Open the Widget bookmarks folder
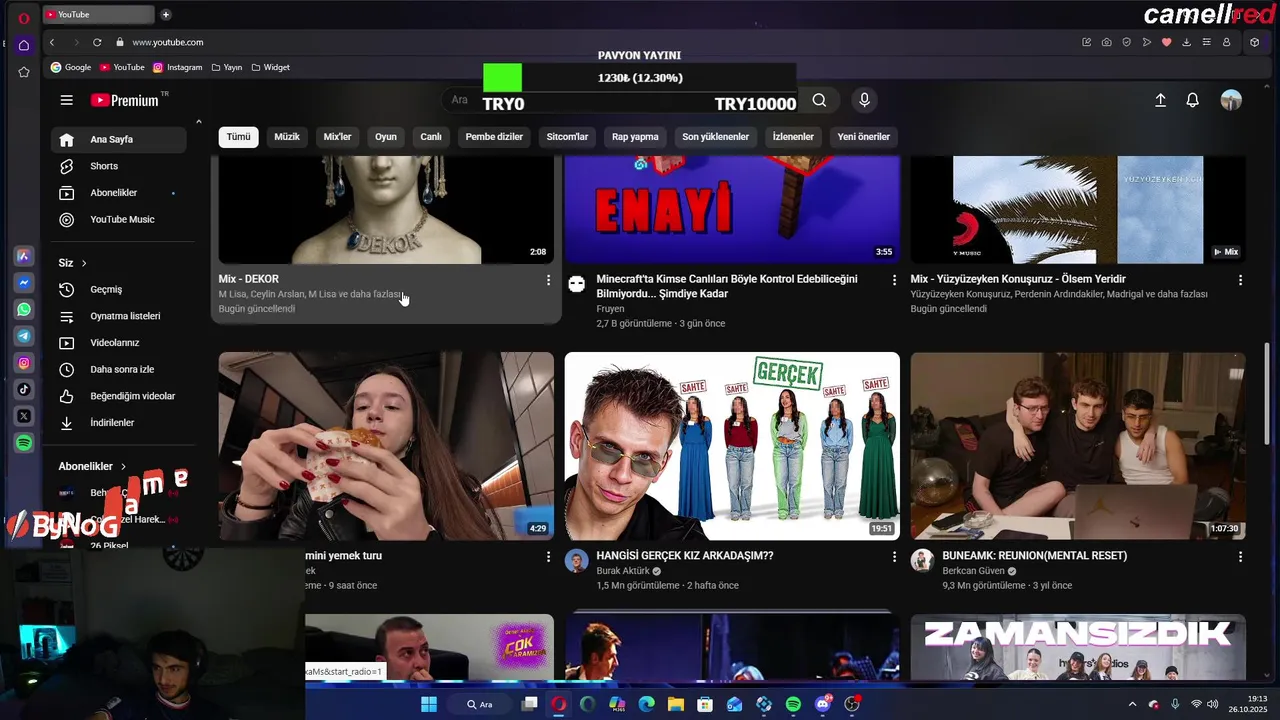The height and width of the screenshot is (720, 1280). tap(271, 67)
